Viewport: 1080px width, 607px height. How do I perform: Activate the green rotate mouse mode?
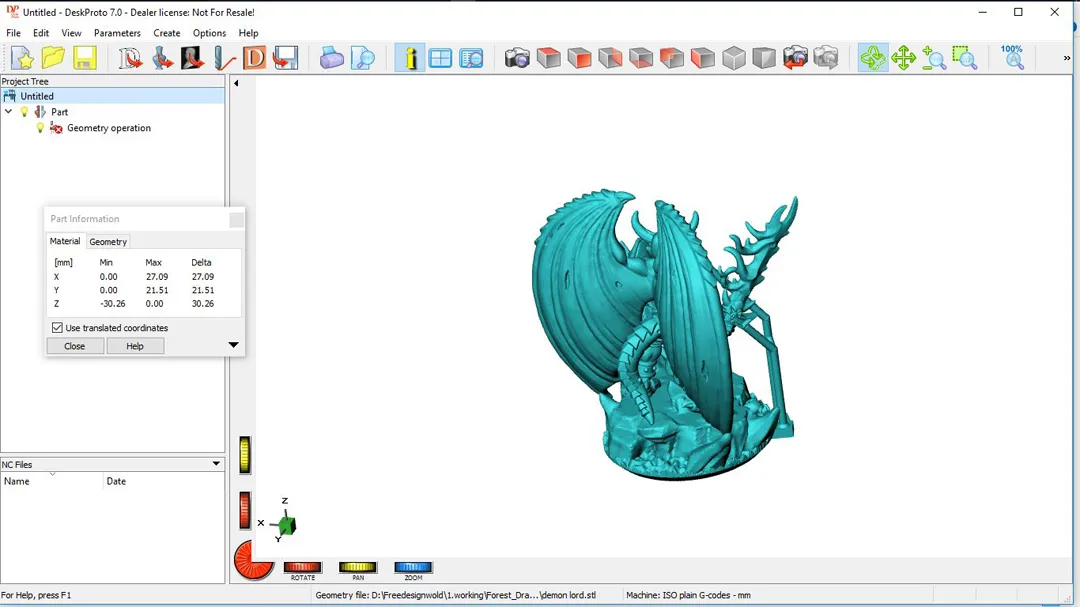pyautogui.click(x=873, y=58)
